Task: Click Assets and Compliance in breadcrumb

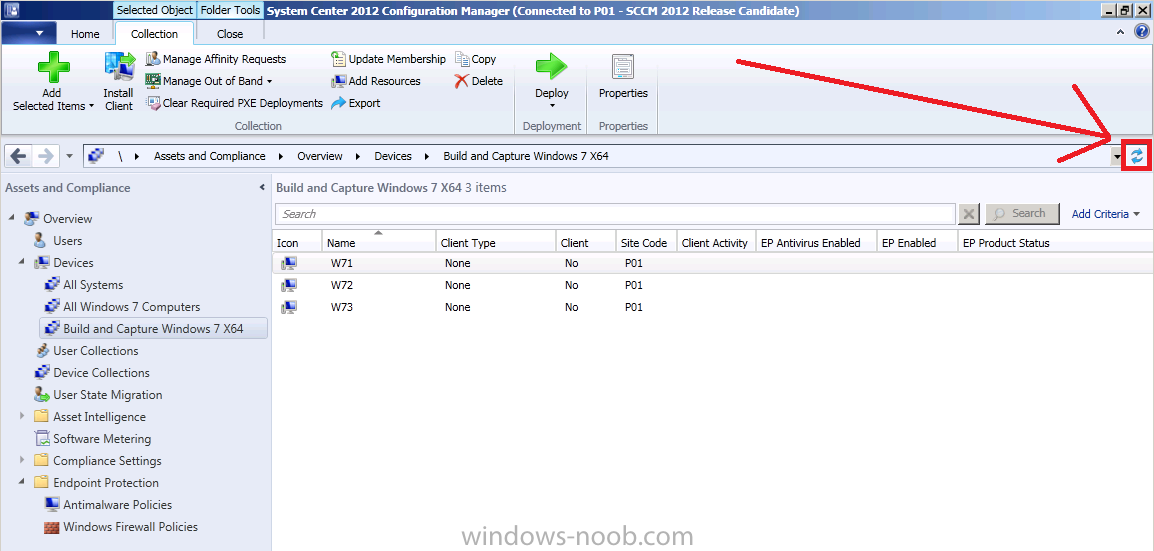Action: coord(210,156)
